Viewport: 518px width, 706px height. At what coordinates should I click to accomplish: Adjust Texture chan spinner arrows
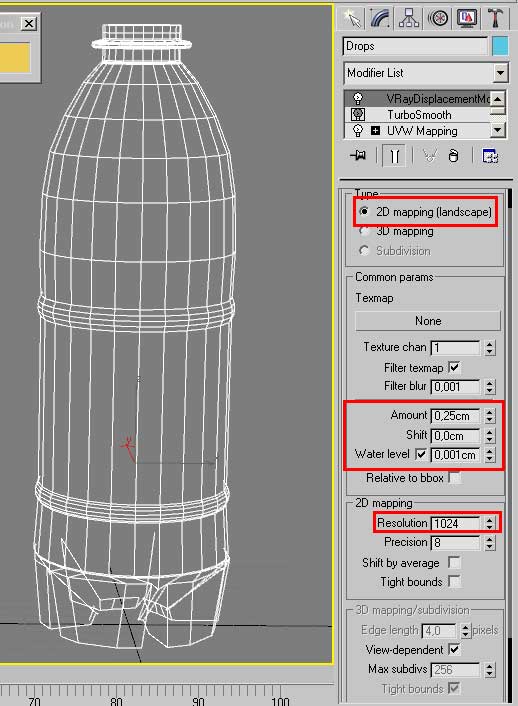click(x=490, y=348)
